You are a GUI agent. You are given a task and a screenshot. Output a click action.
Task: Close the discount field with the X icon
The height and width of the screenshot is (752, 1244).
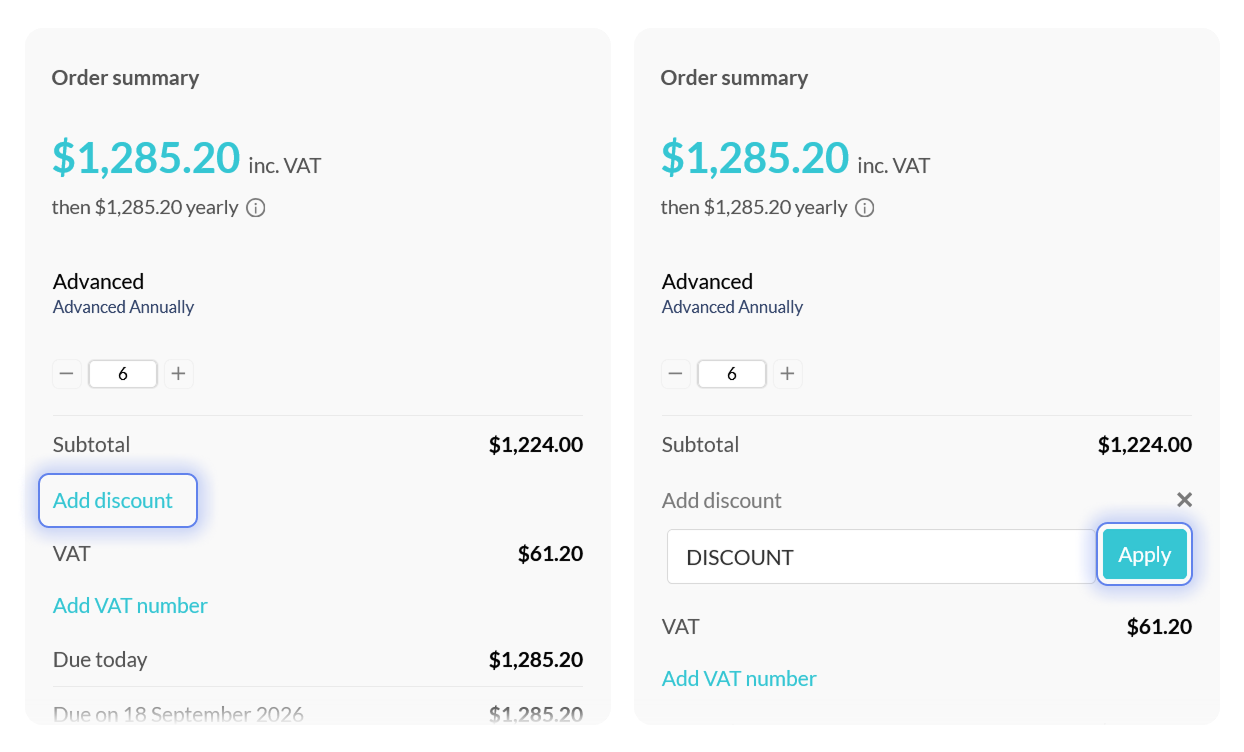click(x=1184, y=500)
